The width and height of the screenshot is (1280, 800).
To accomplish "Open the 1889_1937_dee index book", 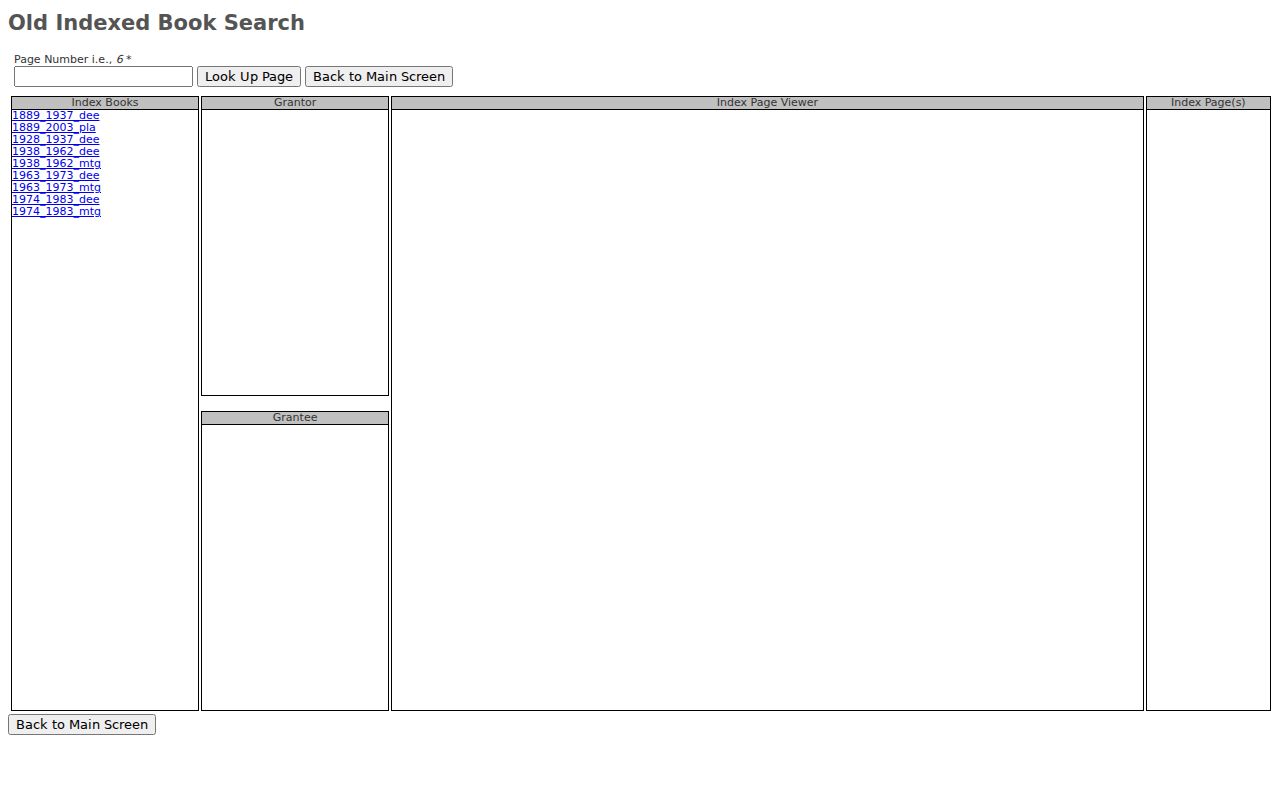I will click(56, 115).
